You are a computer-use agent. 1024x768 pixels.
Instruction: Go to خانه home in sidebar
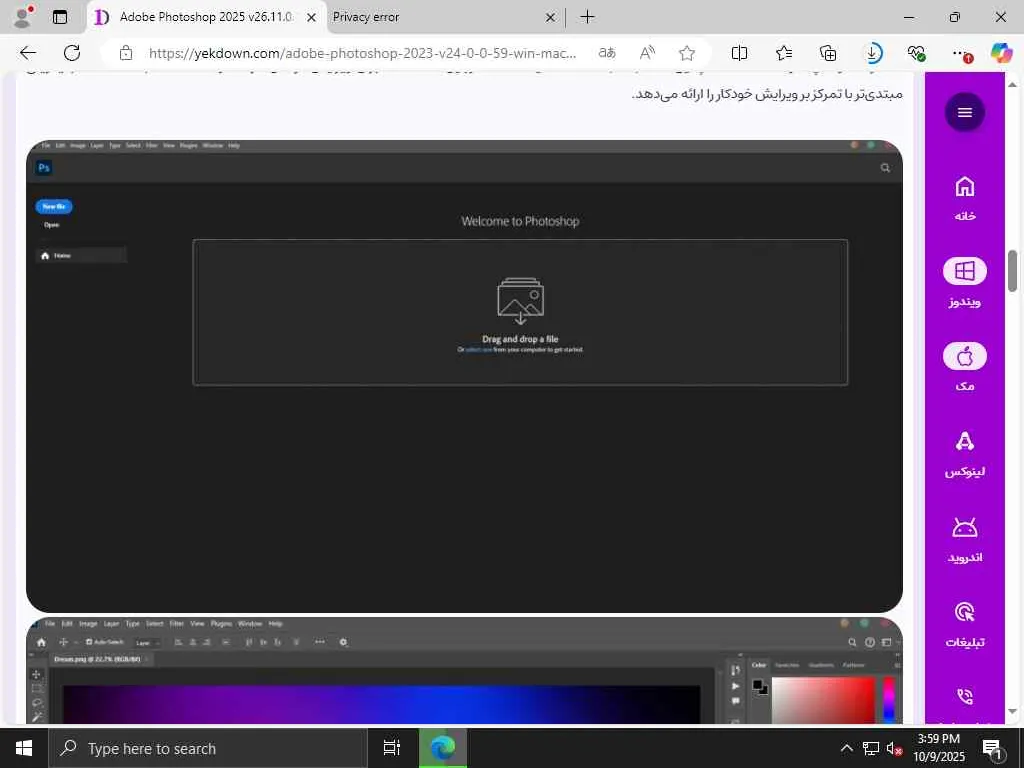click(965, 199)
